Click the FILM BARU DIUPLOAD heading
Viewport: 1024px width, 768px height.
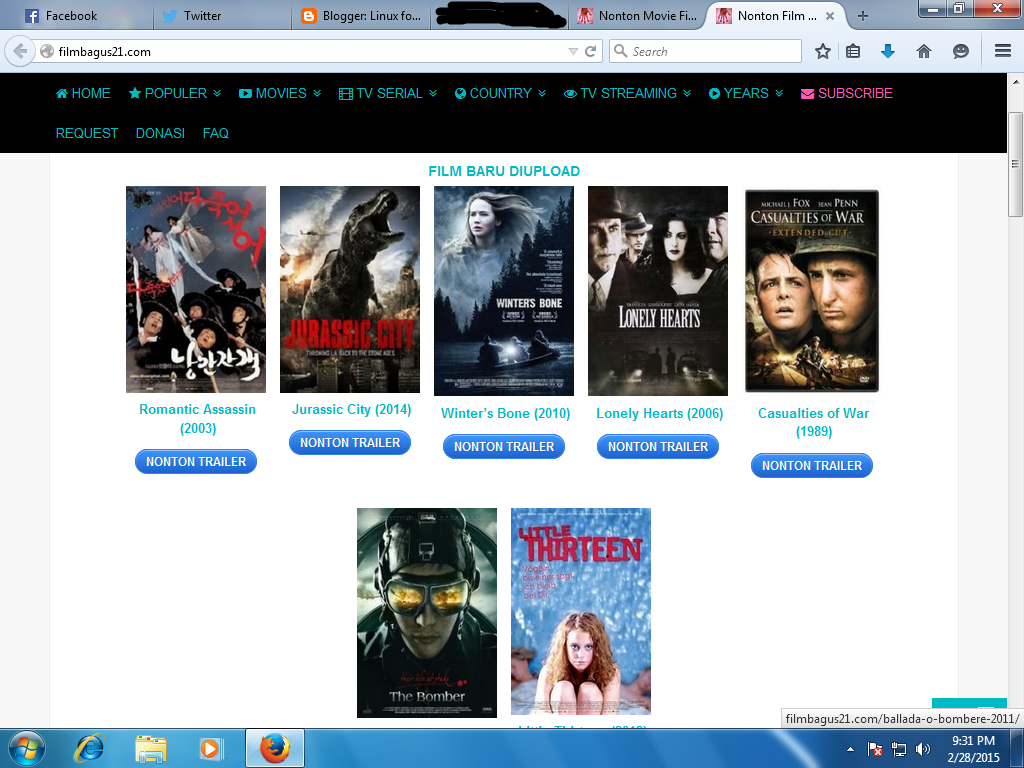tap(504, 171)
